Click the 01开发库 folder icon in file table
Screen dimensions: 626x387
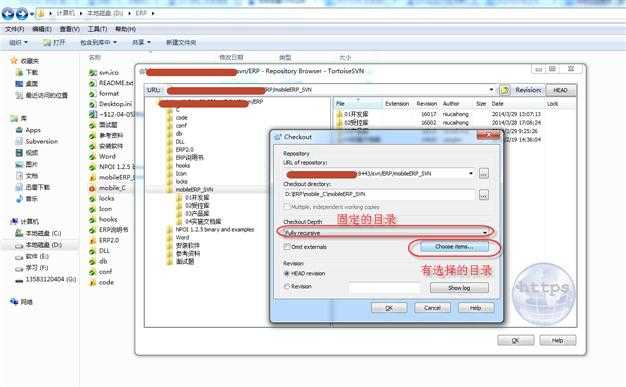coord(340,115)
